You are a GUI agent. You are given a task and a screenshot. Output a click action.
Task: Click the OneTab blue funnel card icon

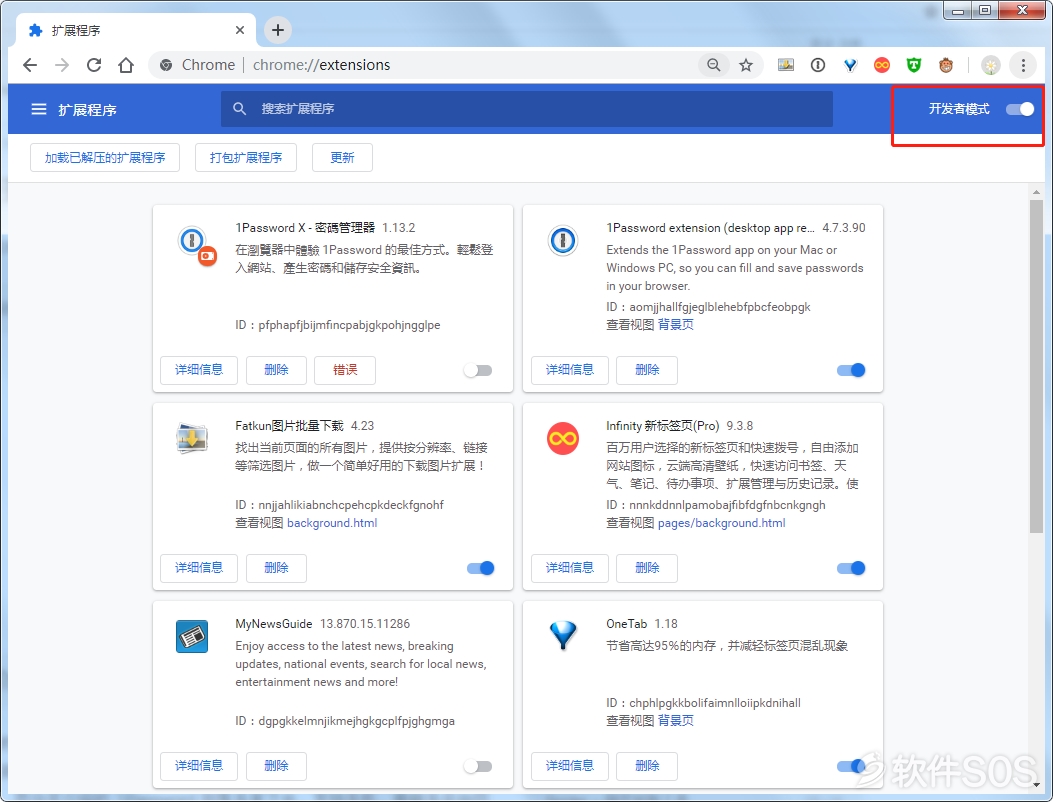(563, 635)
